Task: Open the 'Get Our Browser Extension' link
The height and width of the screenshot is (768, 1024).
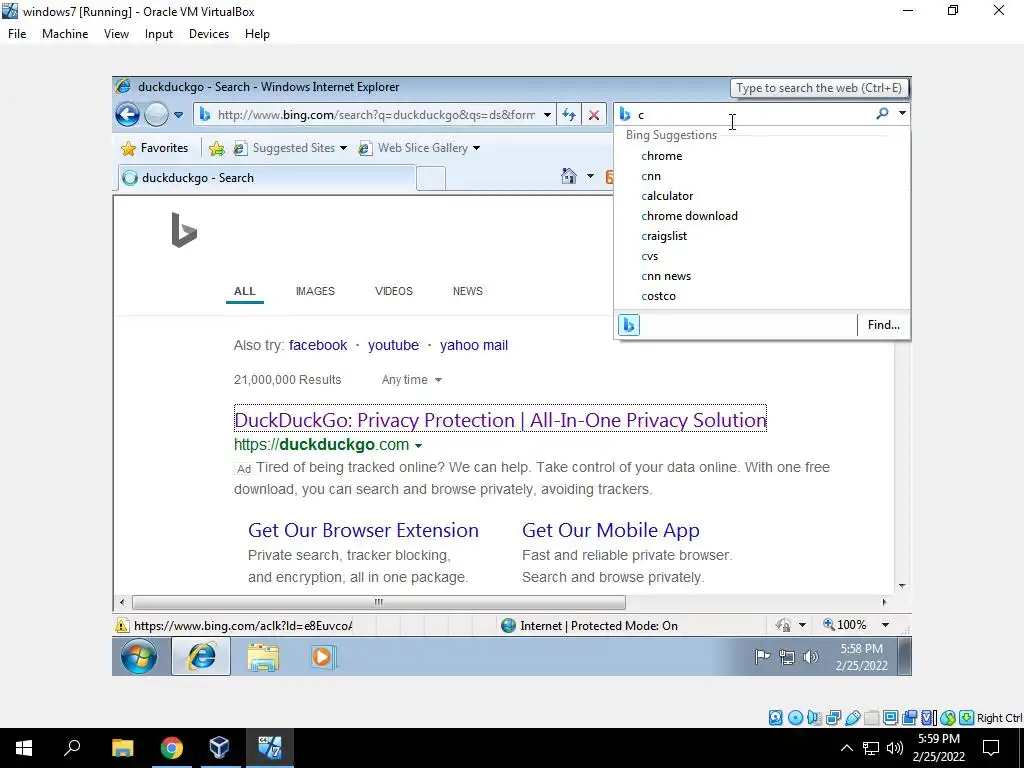Action: (363, 530)
